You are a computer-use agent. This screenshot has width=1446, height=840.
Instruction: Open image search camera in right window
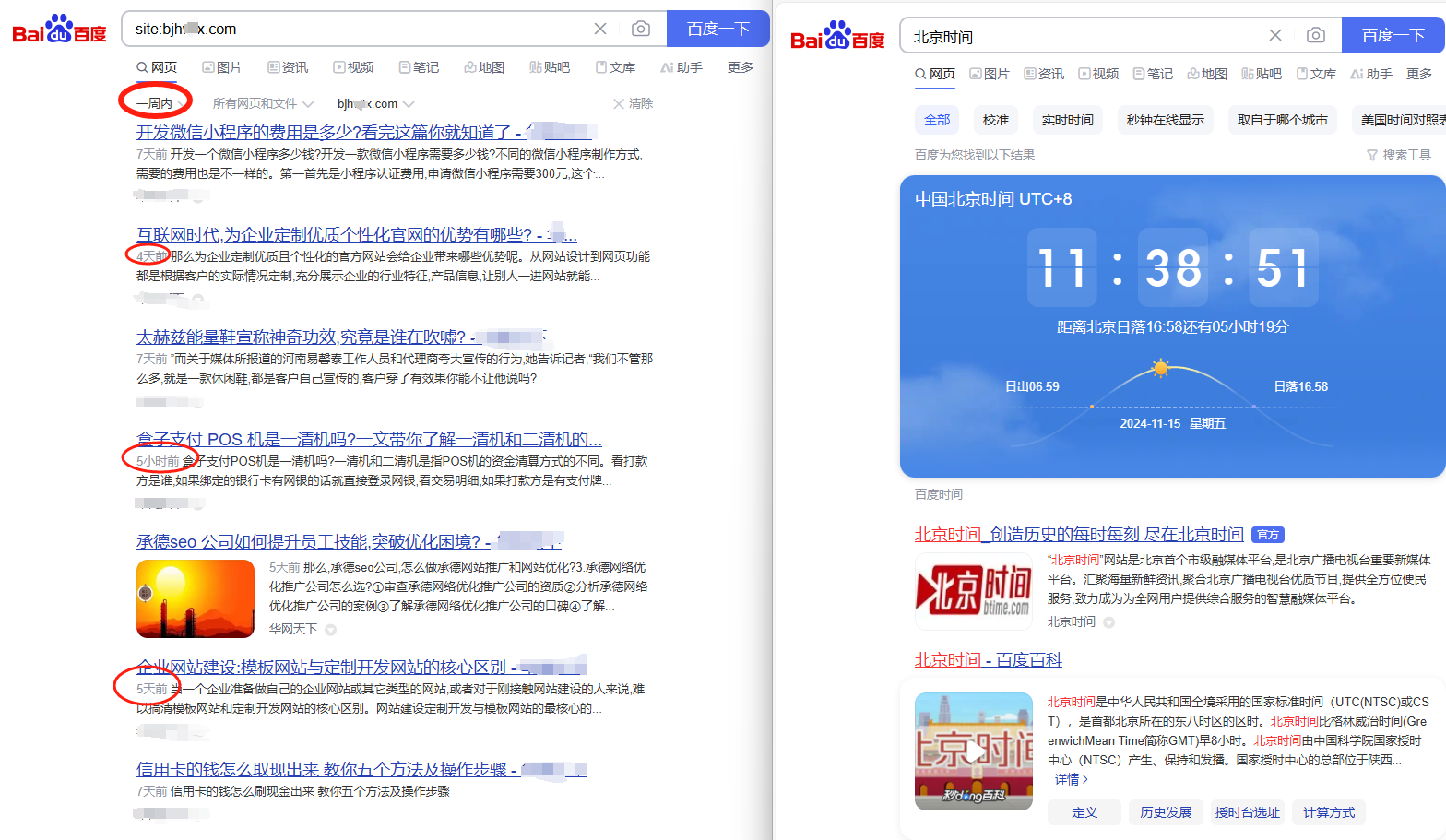1316,35
